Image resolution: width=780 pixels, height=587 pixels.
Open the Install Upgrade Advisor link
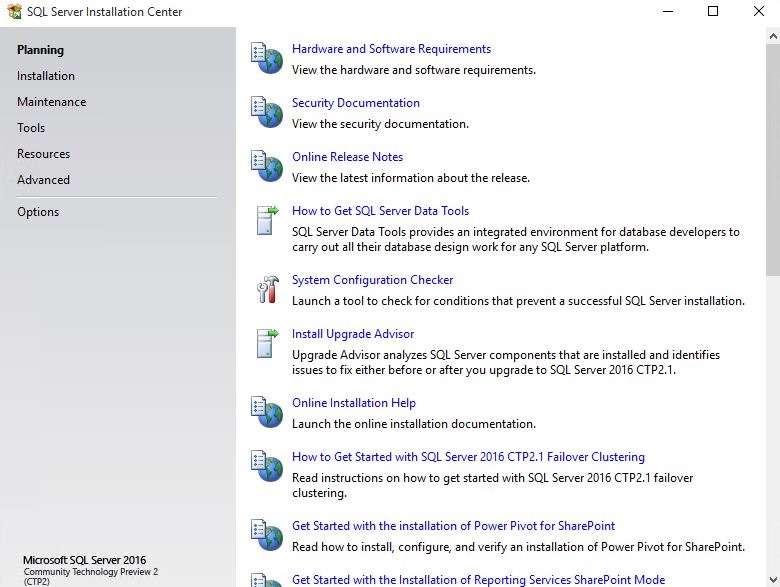353,334
